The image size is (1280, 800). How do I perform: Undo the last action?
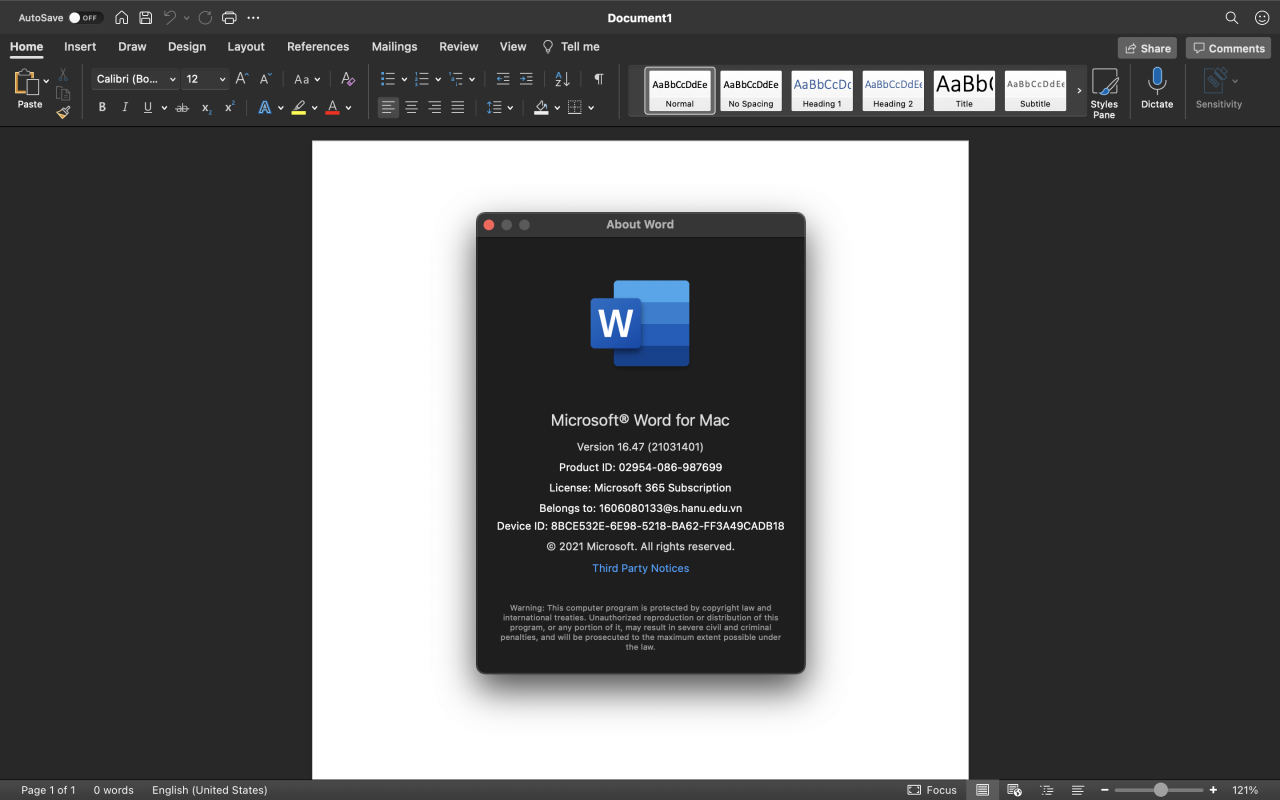click(170, 18)
